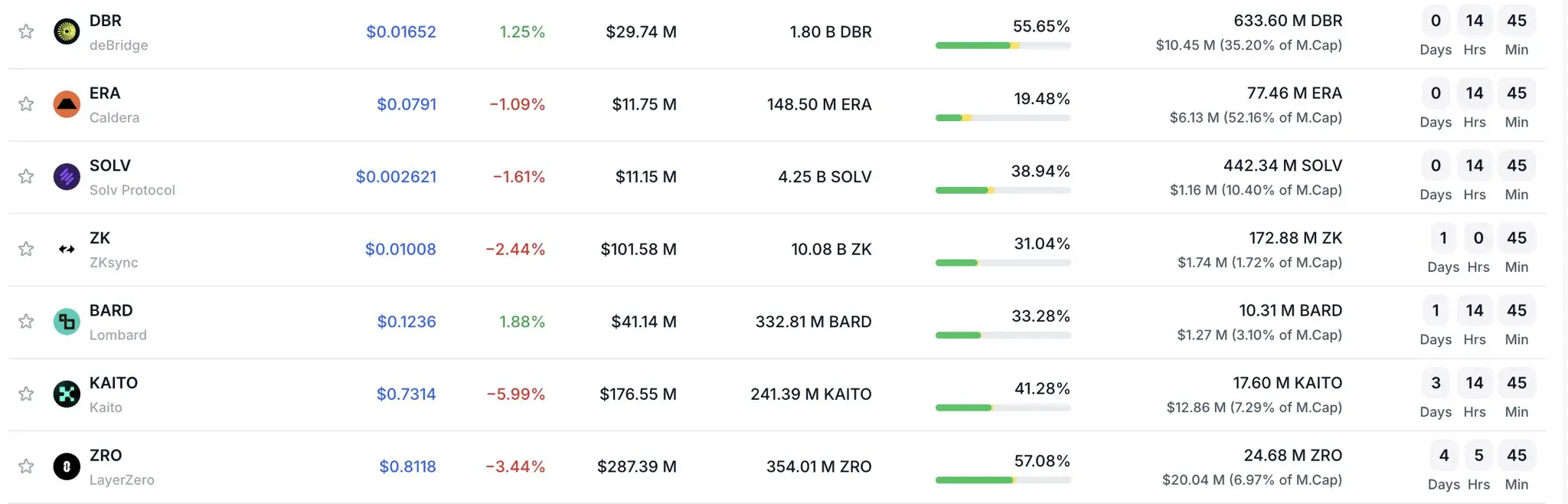Click the Caldera ERA token logo
This screenshot has height=504, width=1568.
pos(67,104)
